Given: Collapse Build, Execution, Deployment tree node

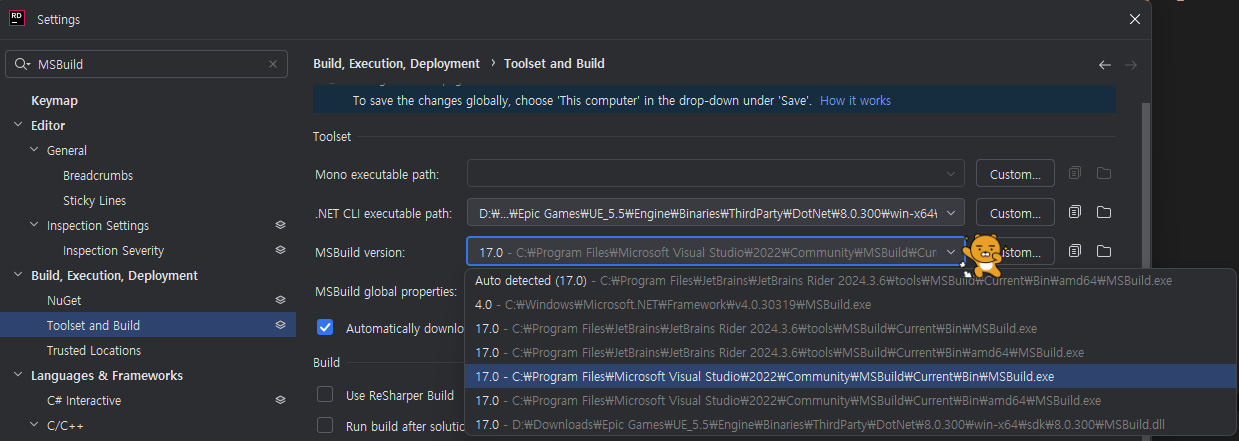Looking at the screenshot, I should pos(17,276).
